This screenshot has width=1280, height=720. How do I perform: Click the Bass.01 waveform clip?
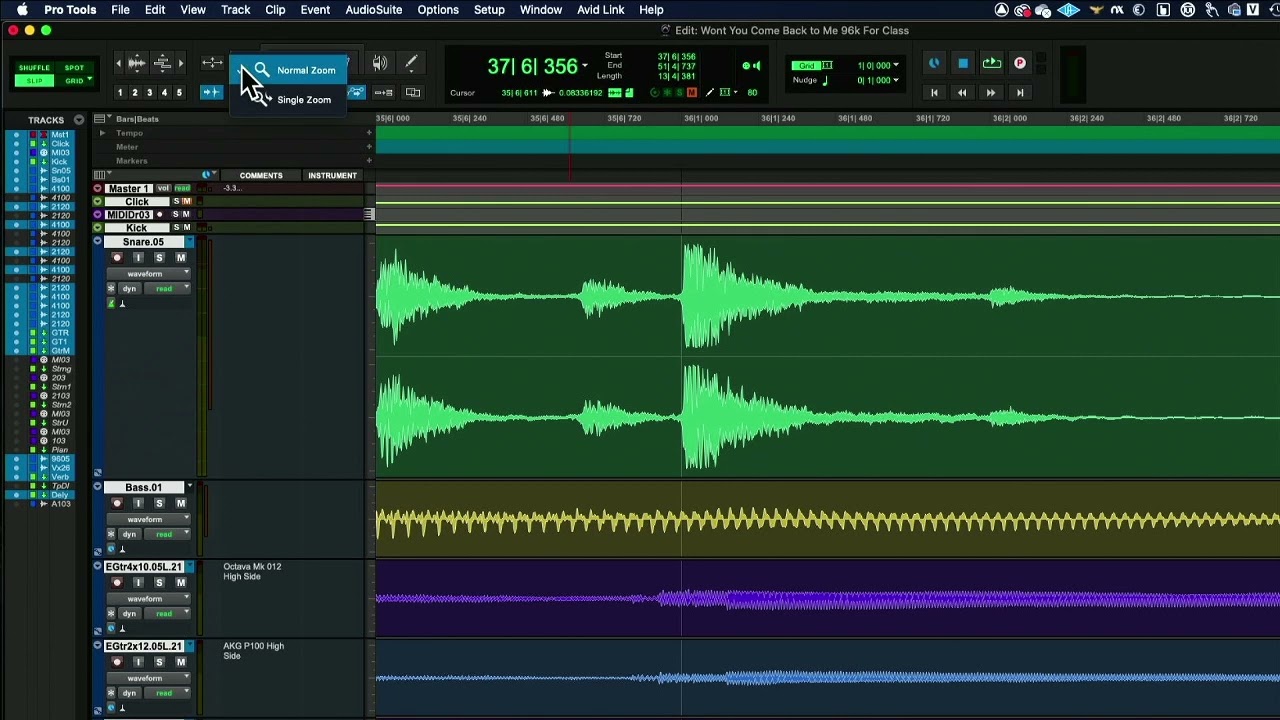coord(828,520)
